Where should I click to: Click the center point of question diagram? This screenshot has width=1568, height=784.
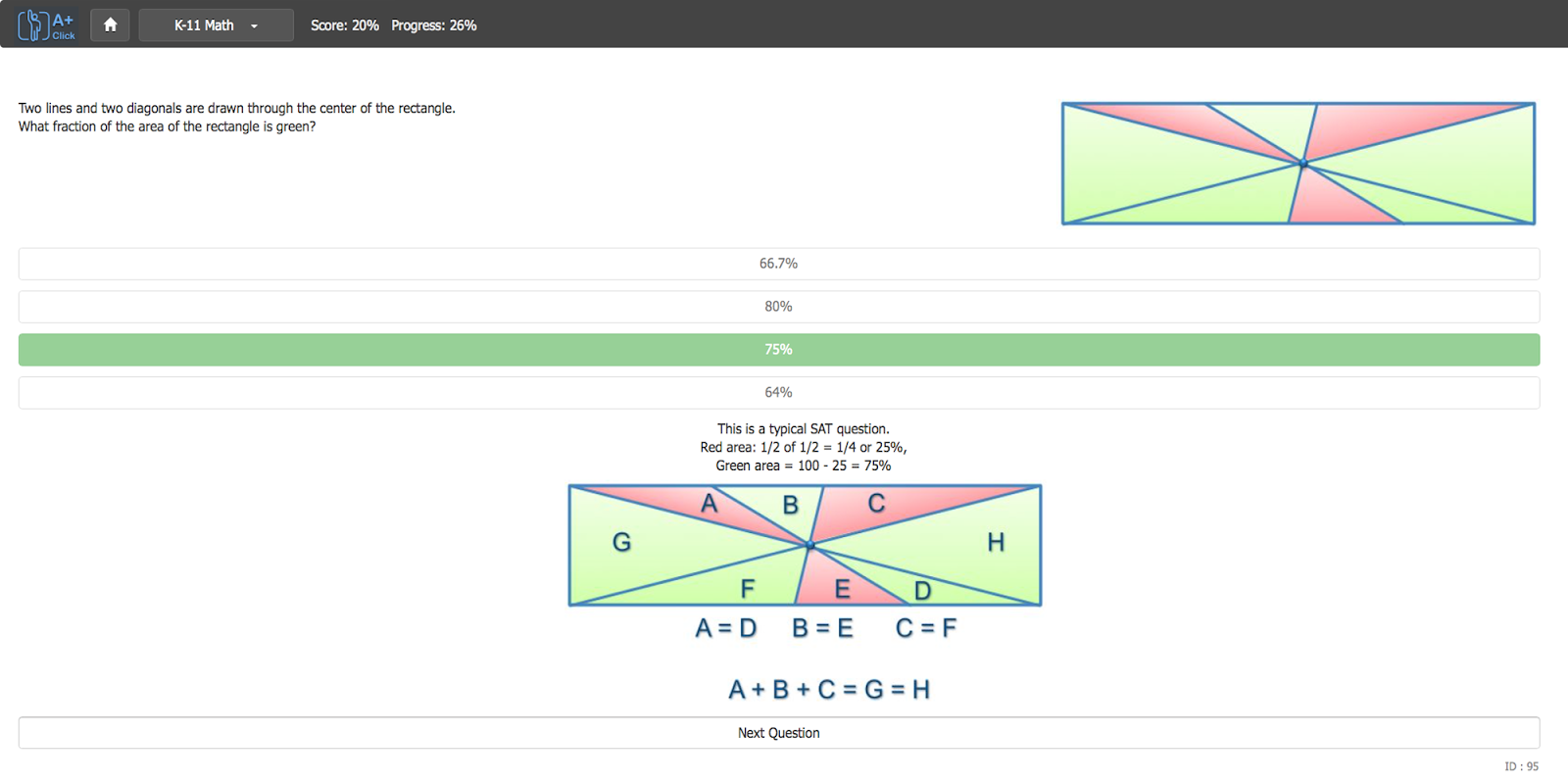(1302, 164)
